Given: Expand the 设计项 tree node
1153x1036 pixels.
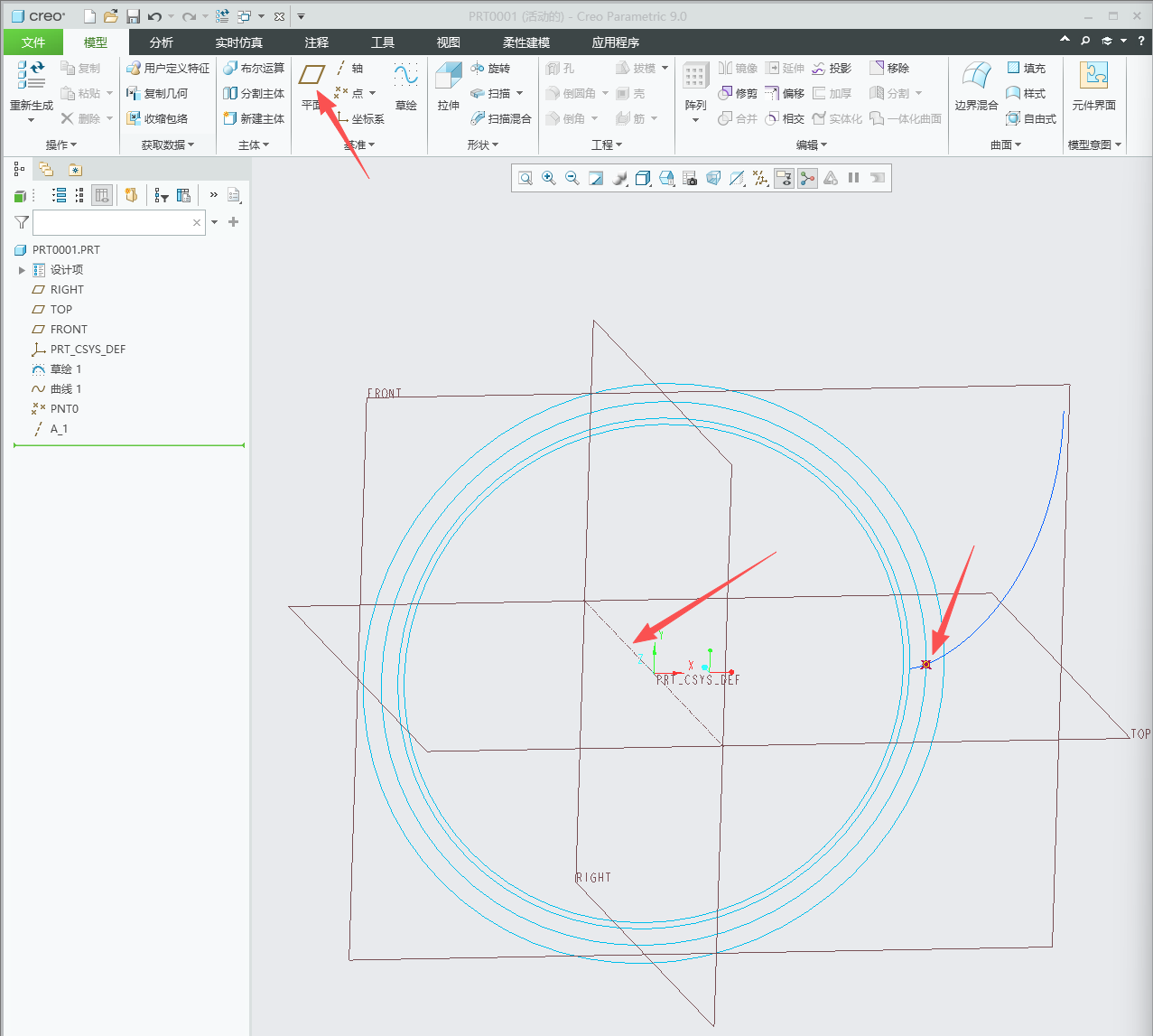Looking at the screenshot, I should pyautogui.click(x=22, y=270).
